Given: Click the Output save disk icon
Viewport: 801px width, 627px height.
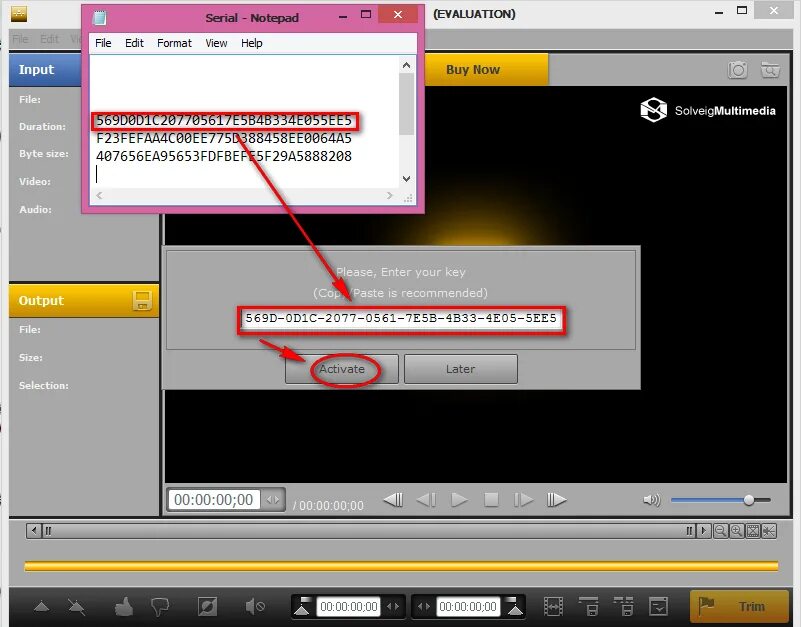Looking at the screenshot, I should (x=142, y=300).
